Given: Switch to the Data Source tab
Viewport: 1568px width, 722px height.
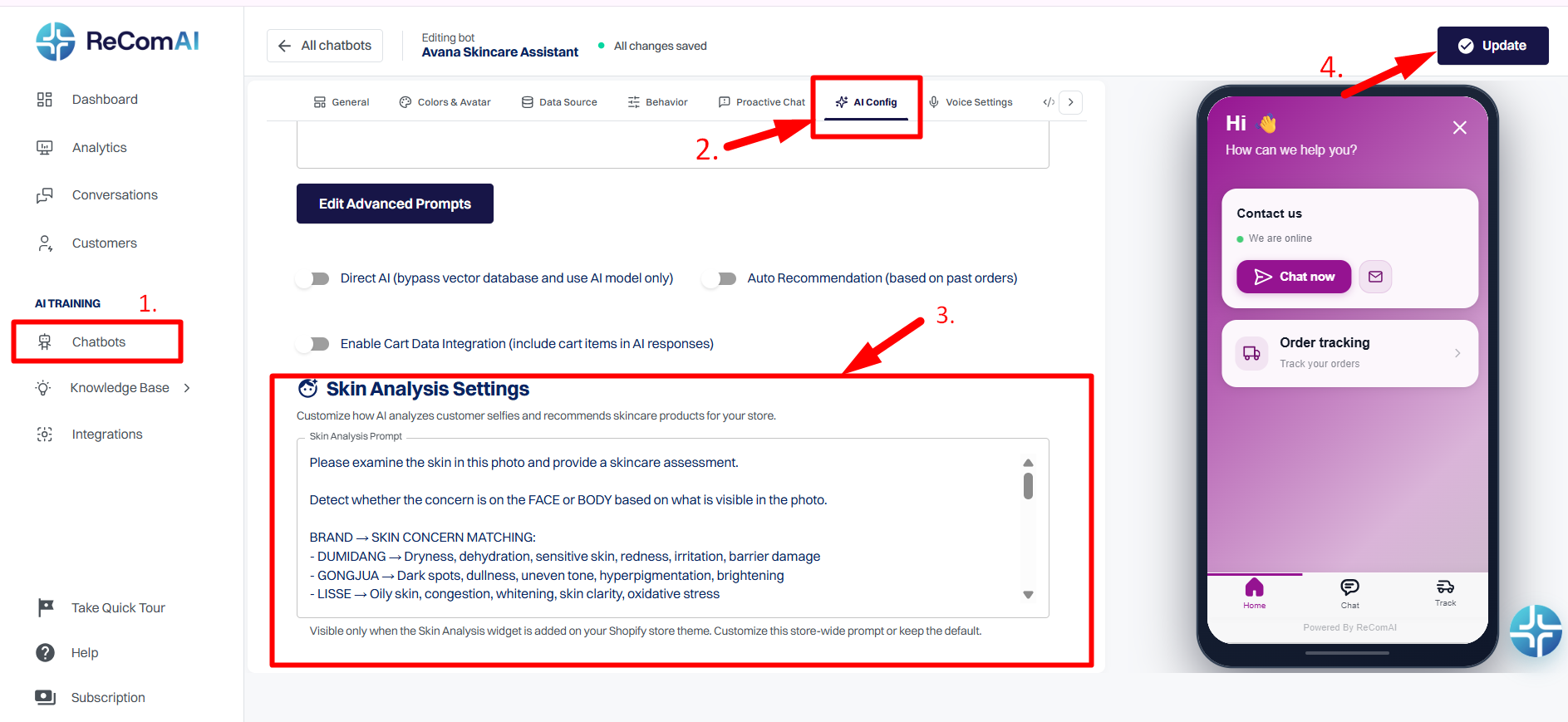Looking at the screenshot, I should click(559, 102).
